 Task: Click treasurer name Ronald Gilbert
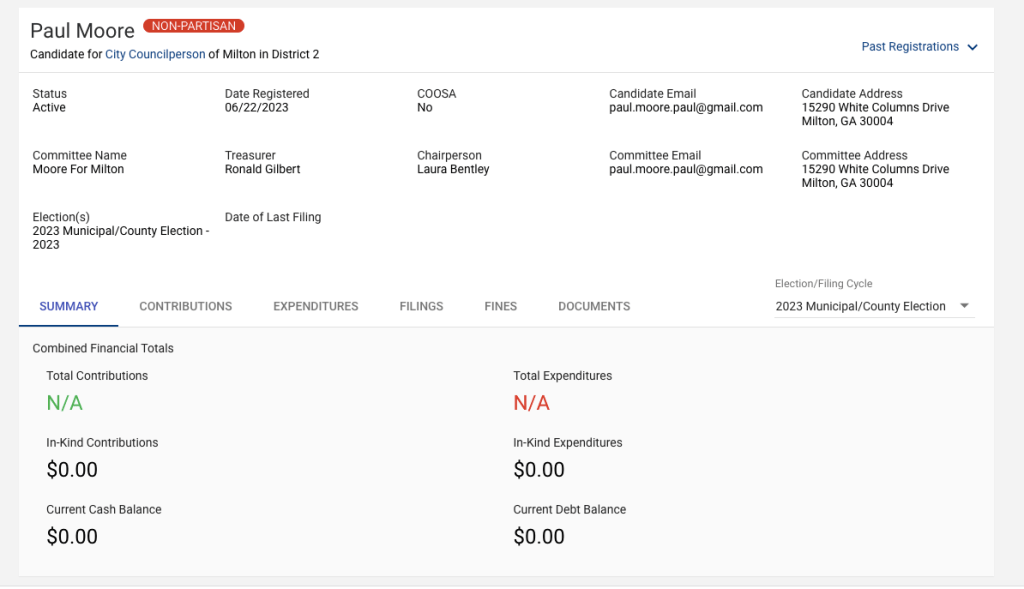pyautogui.click(x=262, y=170)
